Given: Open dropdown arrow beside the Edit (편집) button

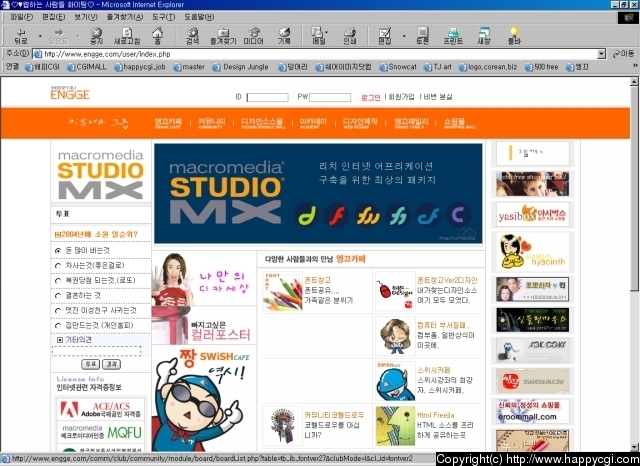Looking at the screenshot, I should (404, 36).
